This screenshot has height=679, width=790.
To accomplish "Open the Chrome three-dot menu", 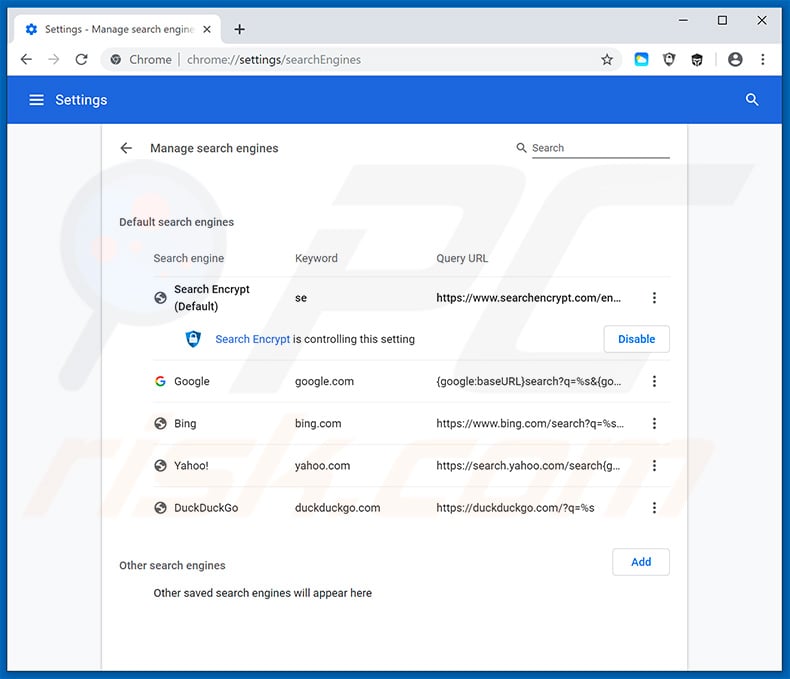I will coord(763,59).
